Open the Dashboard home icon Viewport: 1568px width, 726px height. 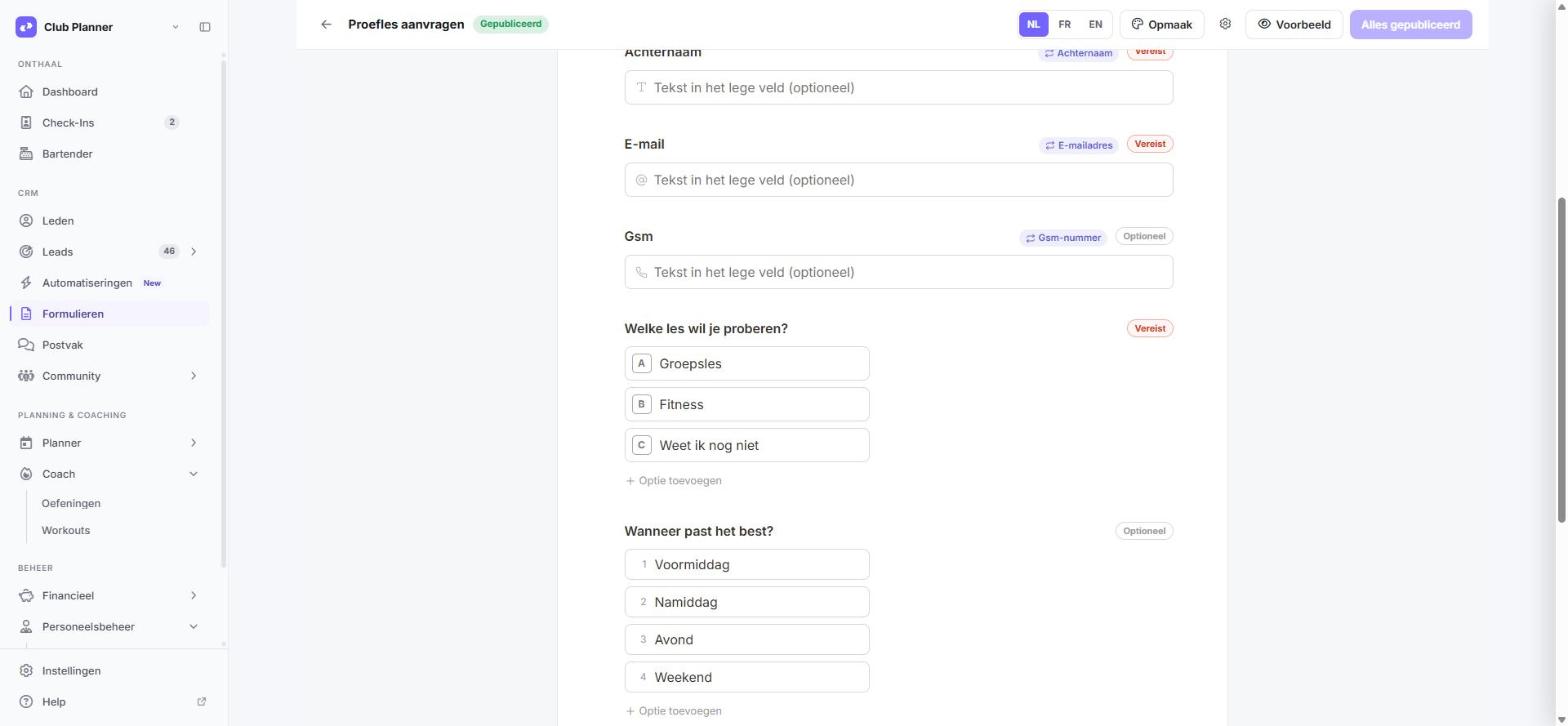pos(26,92)
